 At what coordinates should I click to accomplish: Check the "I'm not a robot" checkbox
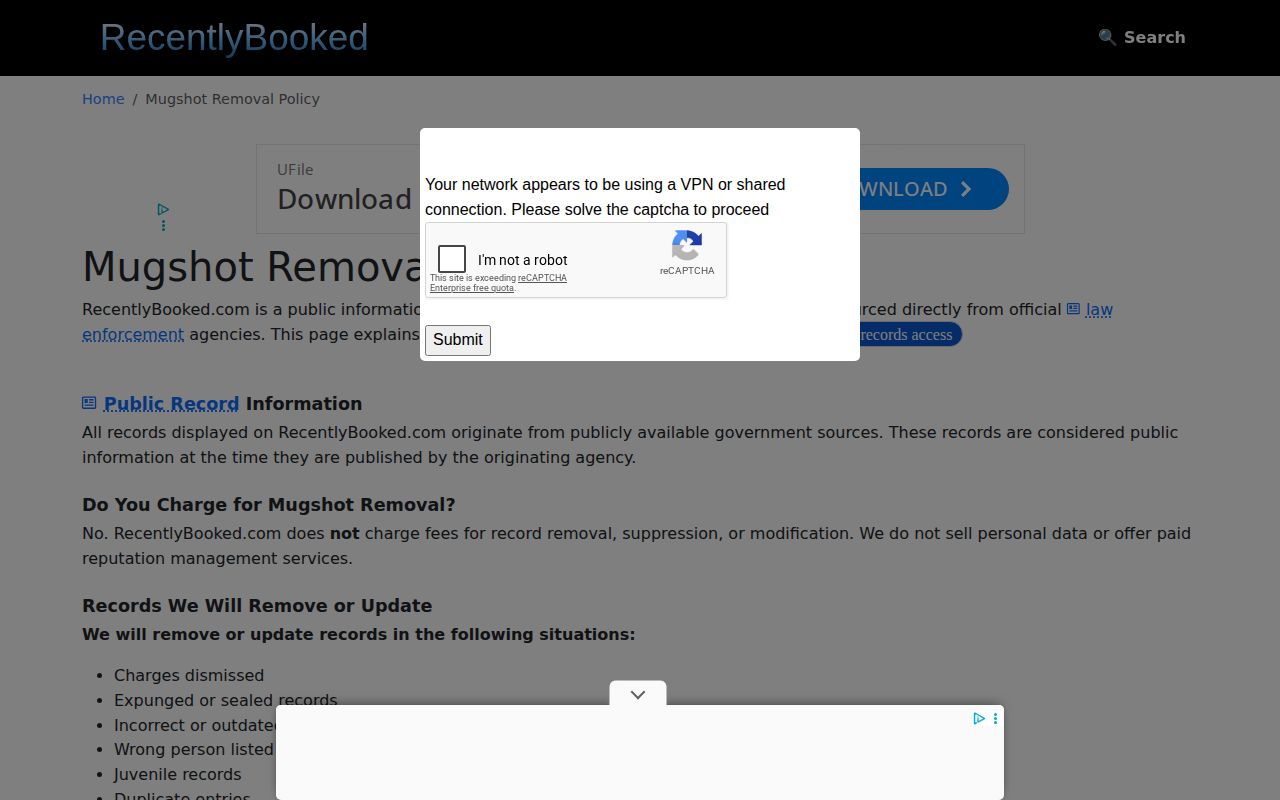click(x=452, y=259)
